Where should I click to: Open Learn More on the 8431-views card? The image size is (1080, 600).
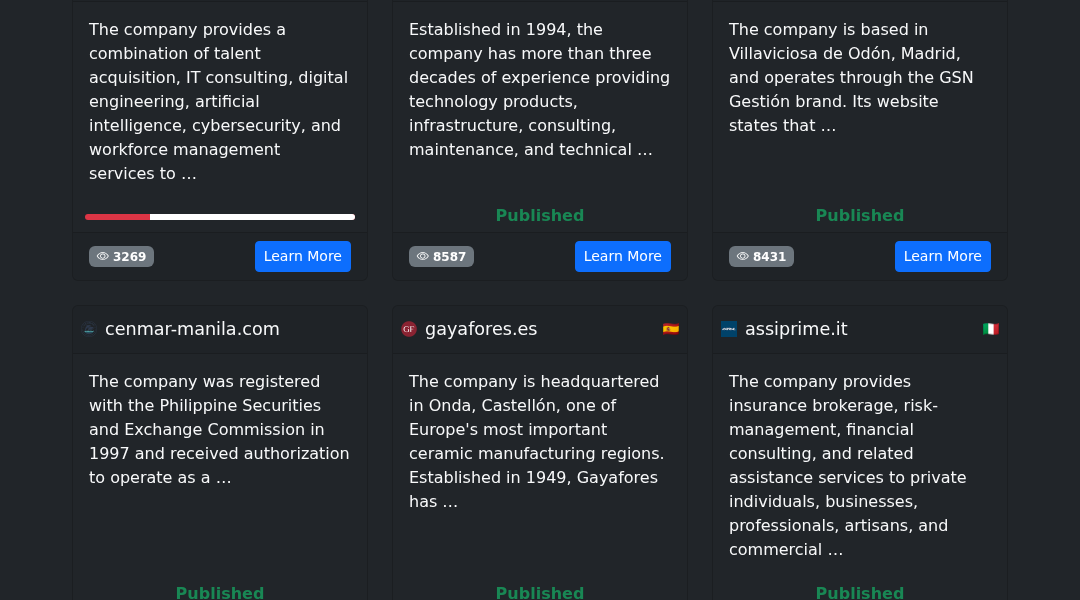point(943,256)
